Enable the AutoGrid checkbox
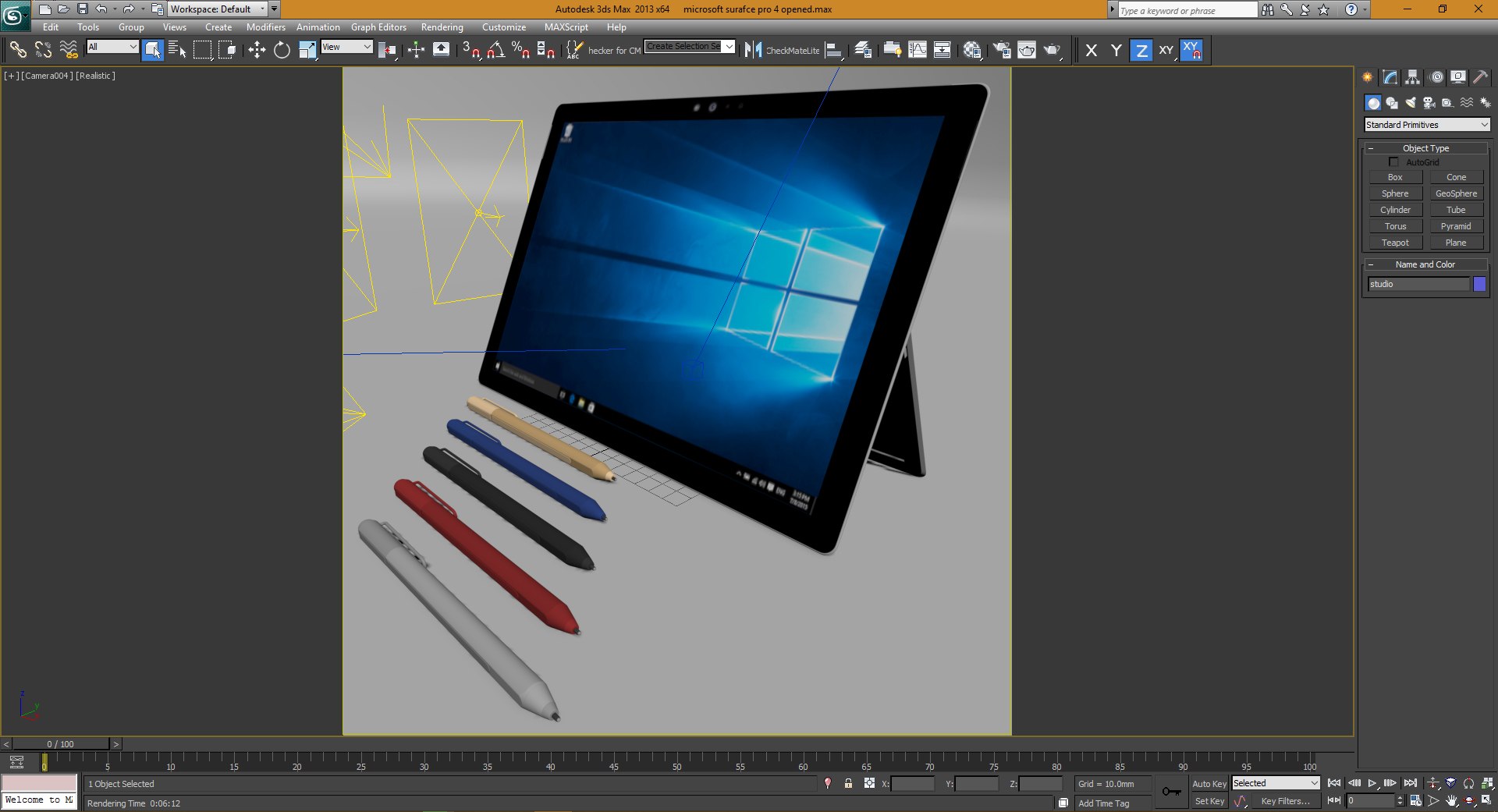 click(1393, 162)
